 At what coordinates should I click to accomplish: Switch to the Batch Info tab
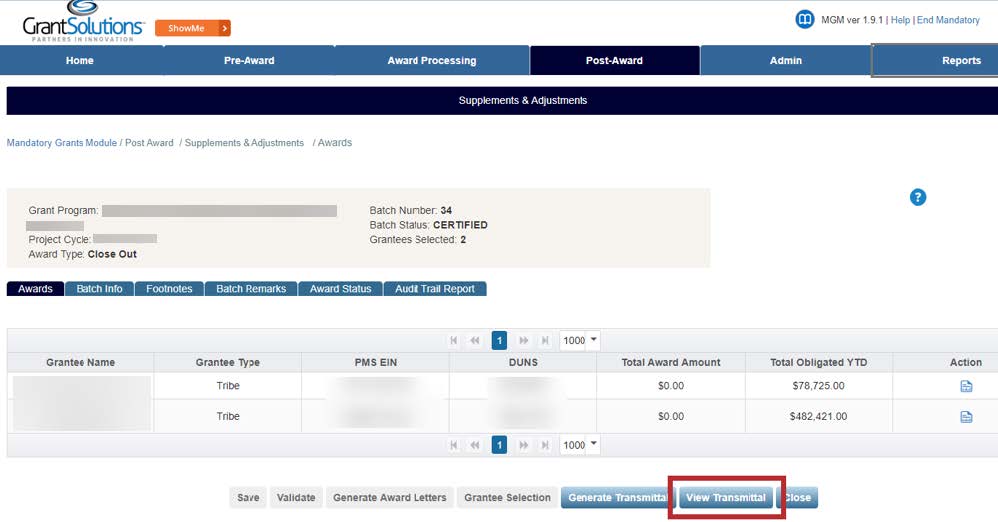99,289
